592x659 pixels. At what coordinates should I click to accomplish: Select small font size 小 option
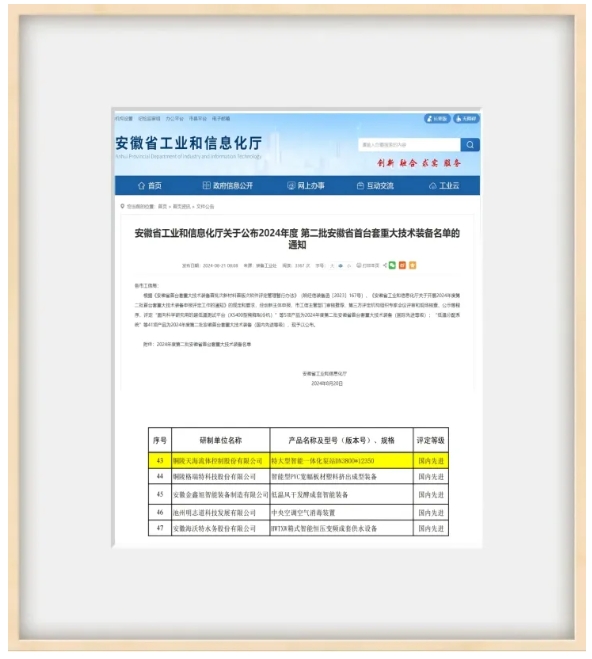pyautogui.click(x=349, y=266)
